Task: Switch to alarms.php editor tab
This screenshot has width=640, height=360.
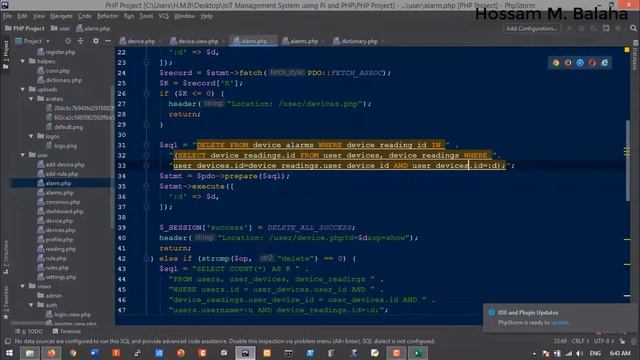Action: point(304,41)
